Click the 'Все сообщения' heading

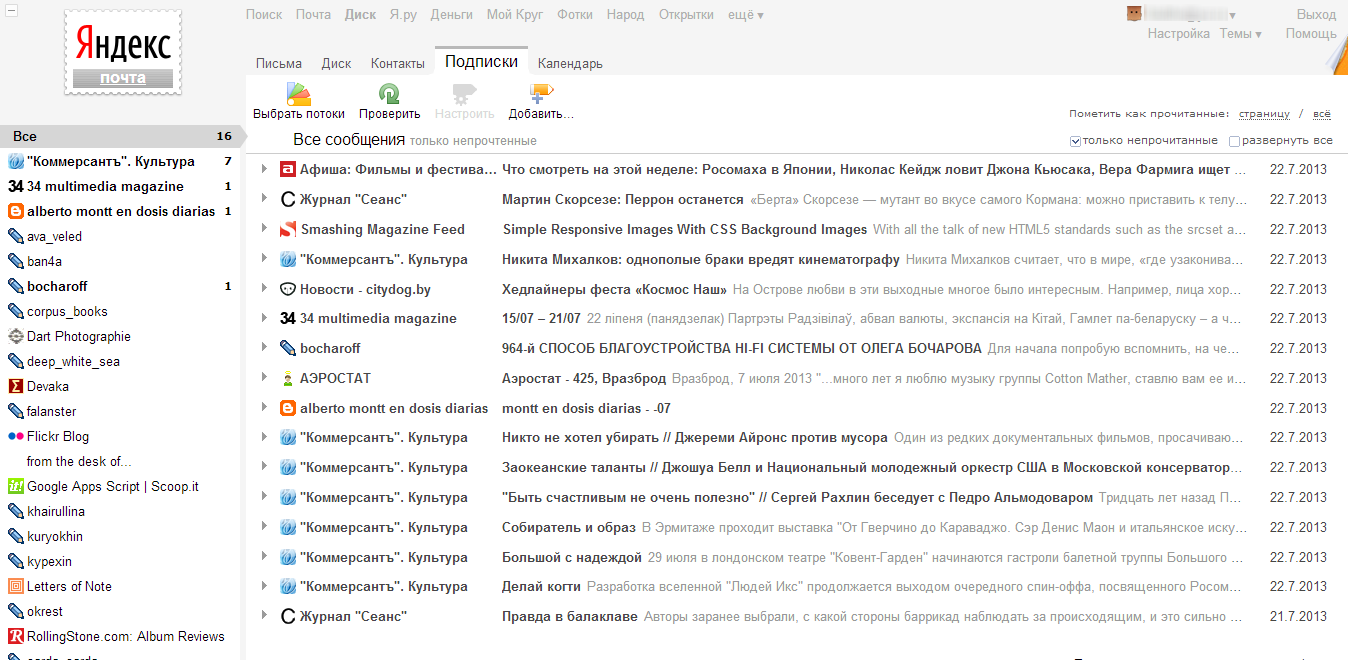pyautogui.click(x=349, y=140)
